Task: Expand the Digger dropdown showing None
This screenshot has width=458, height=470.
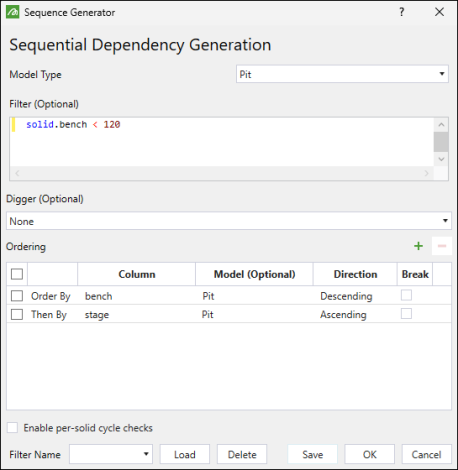Action: click(229, 221)
